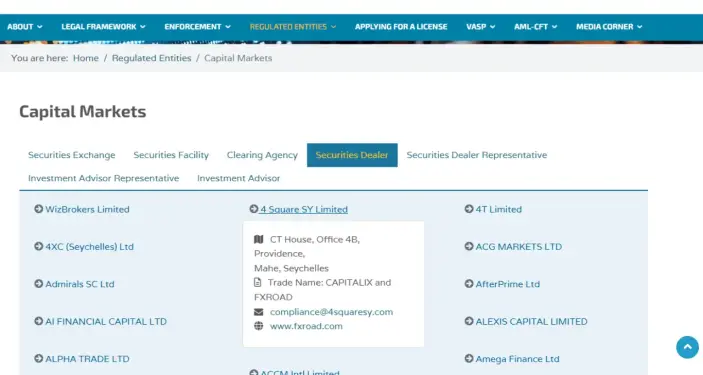Click the CT House, Office 4B address line
Image resolution: width=703 pixels, height=375 pixels.
pyautogui.click(x=315, y=240)
